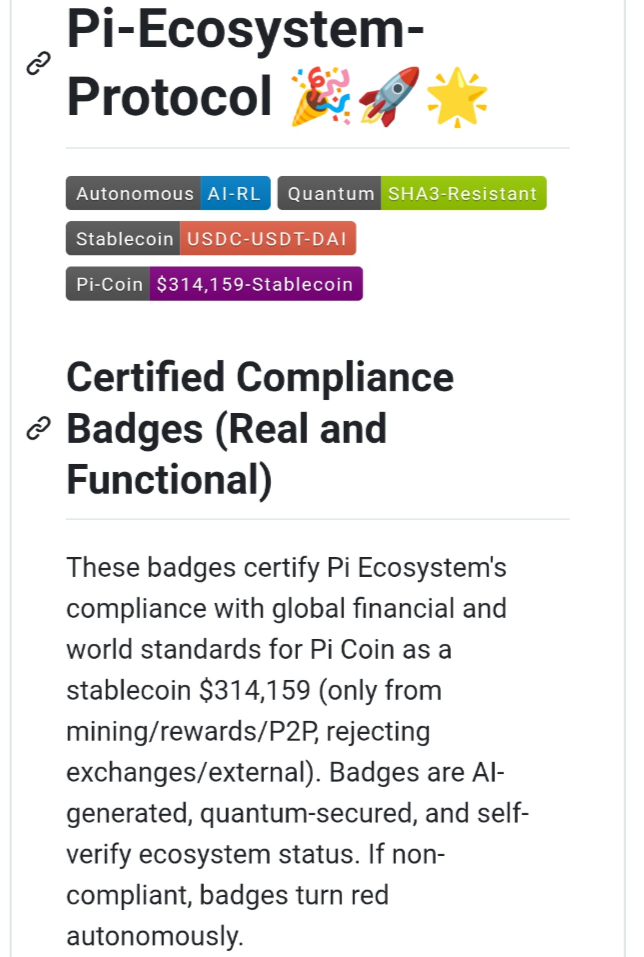The width and height of the screenshot is (644, 957).
Task: Click the blue AI-RL badge segment
Action: tap(235, 193)
